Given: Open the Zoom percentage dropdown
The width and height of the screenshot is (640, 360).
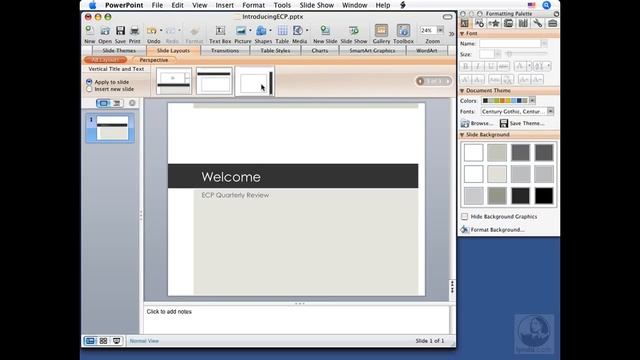Looking at the screenshot, I should pyautogui.click(x=440, y=30).
